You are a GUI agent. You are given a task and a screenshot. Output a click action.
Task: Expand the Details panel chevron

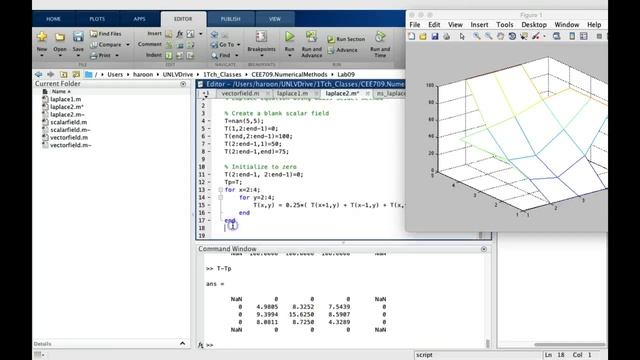point(182,344)
